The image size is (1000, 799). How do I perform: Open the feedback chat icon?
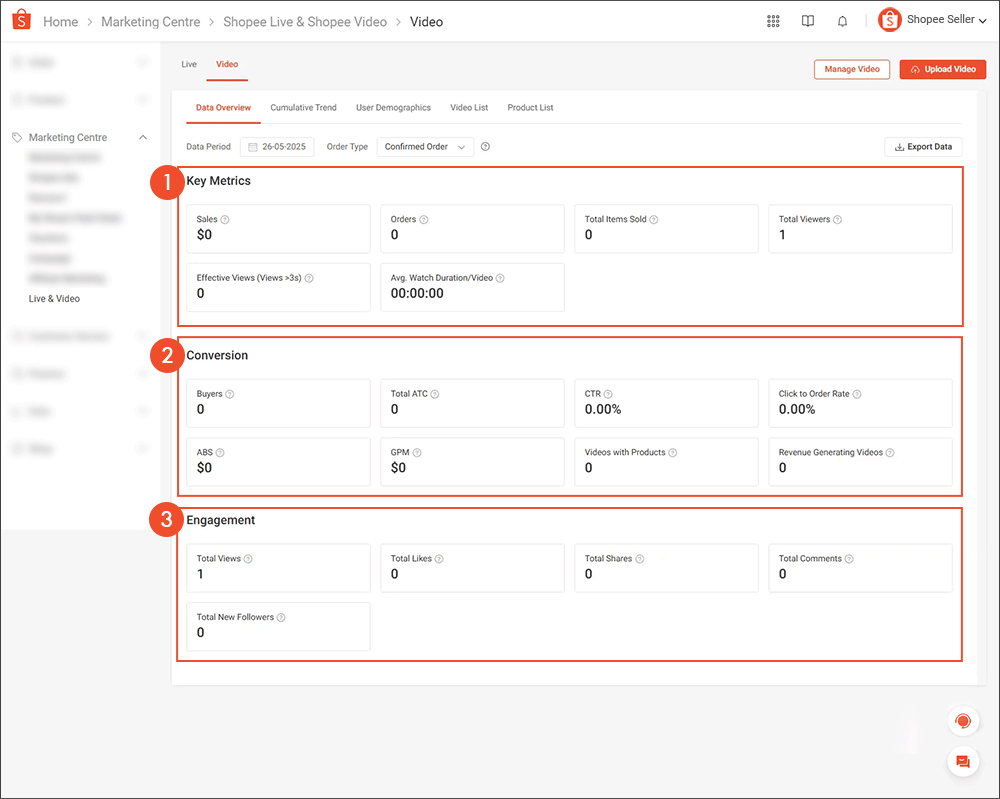tap(963, 761)
